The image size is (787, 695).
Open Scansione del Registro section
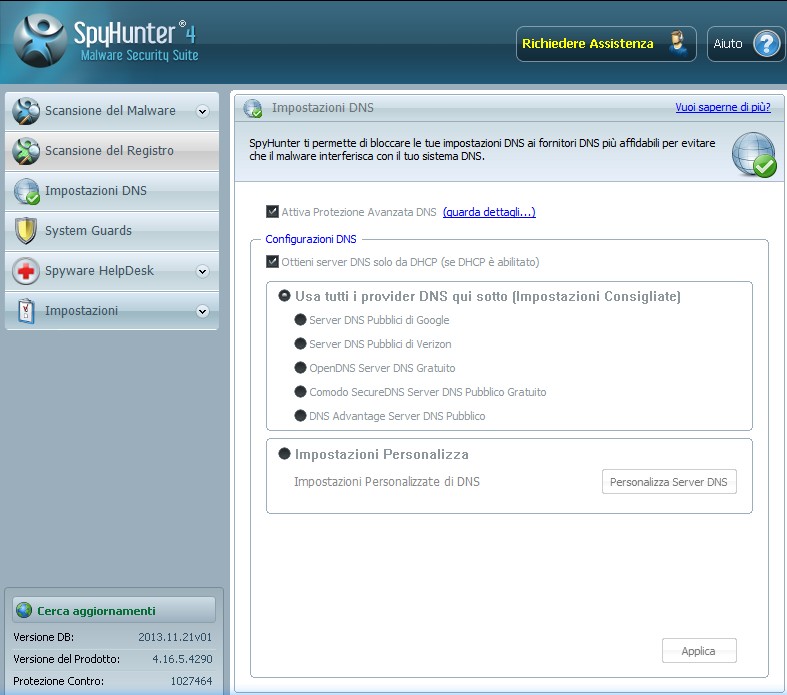click(112, 151)
